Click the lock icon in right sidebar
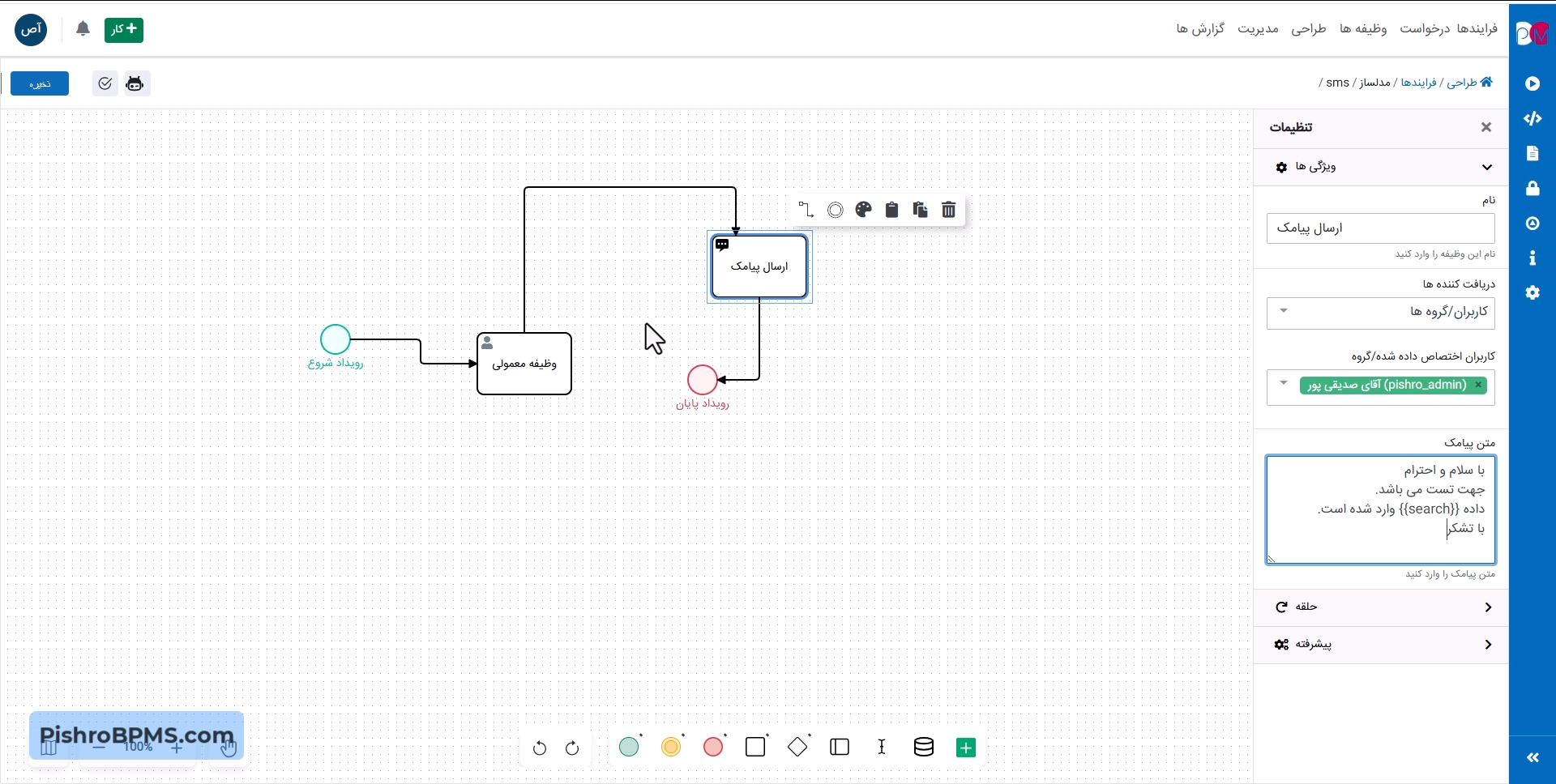Image resolution: width=1556 pixels, height=784 pixels. point(1532,189)
